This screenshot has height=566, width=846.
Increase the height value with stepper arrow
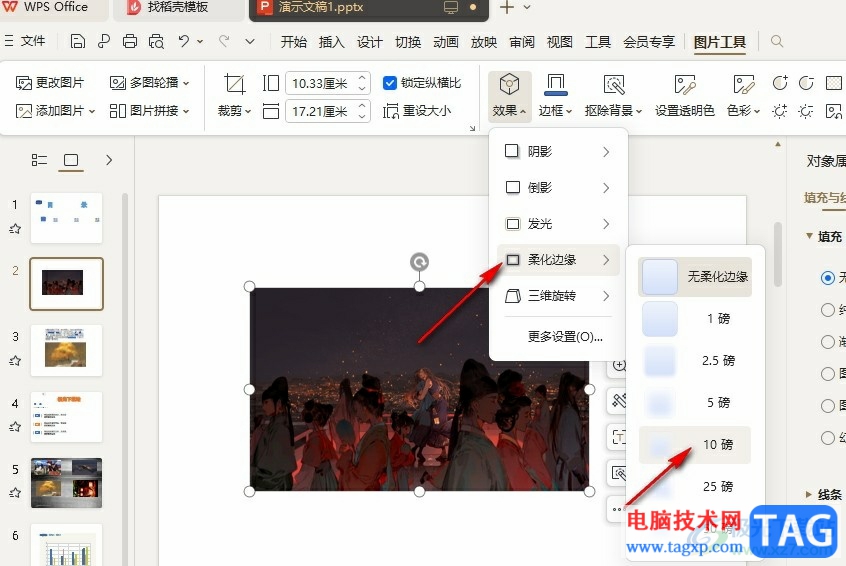(363, 78)
